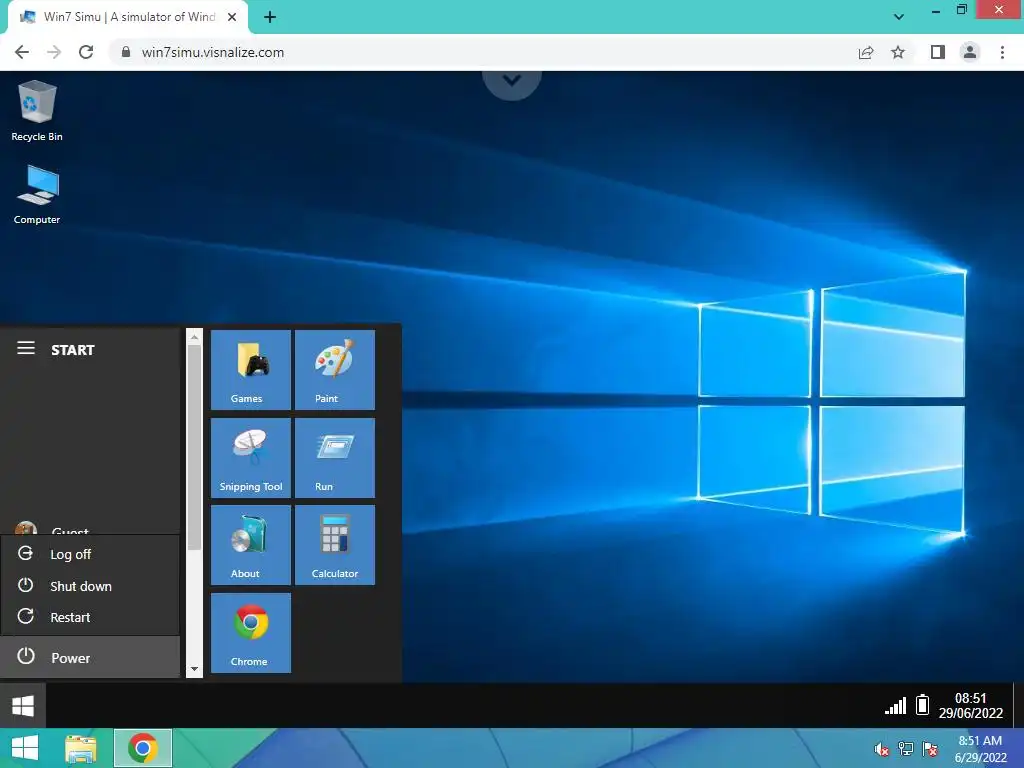Reload the browser page
The height and width of the screenshot is (768, 1024).
(x=86, y=52)
